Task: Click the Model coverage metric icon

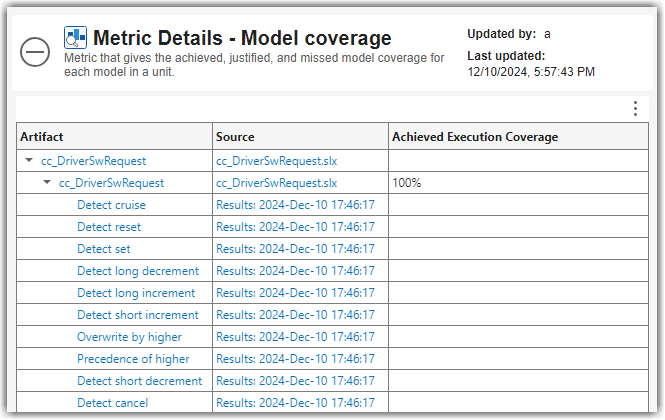Action: click(x=75, y=37)
